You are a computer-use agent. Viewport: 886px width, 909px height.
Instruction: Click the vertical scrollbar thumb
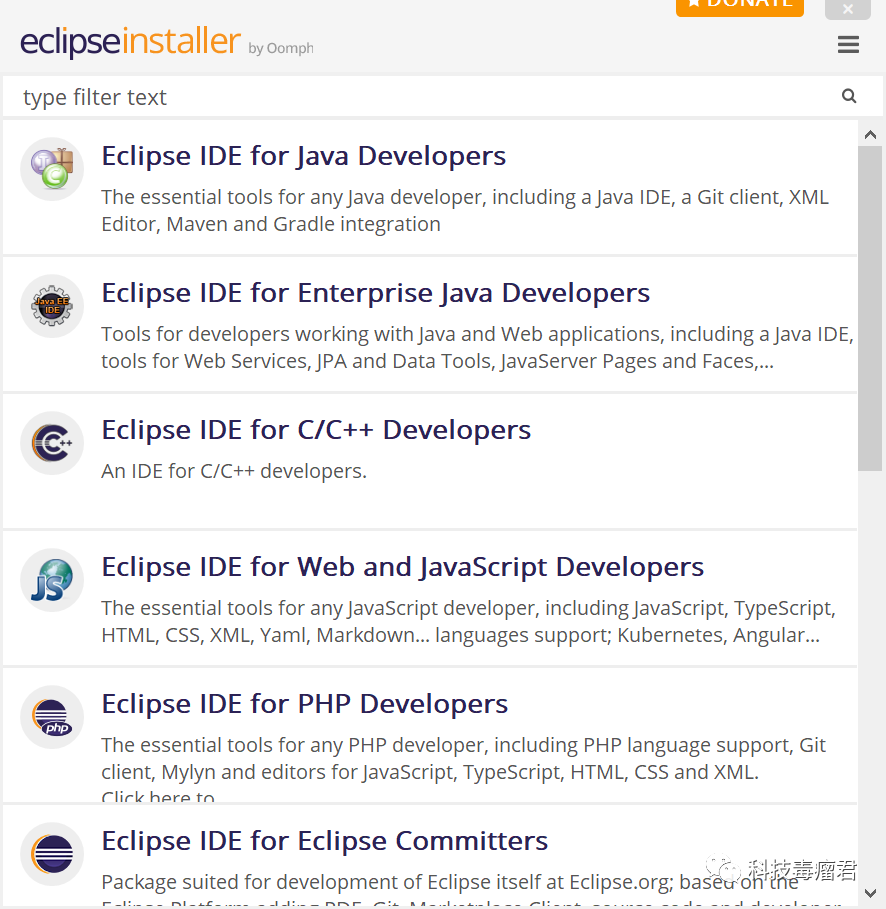[870, 308]
